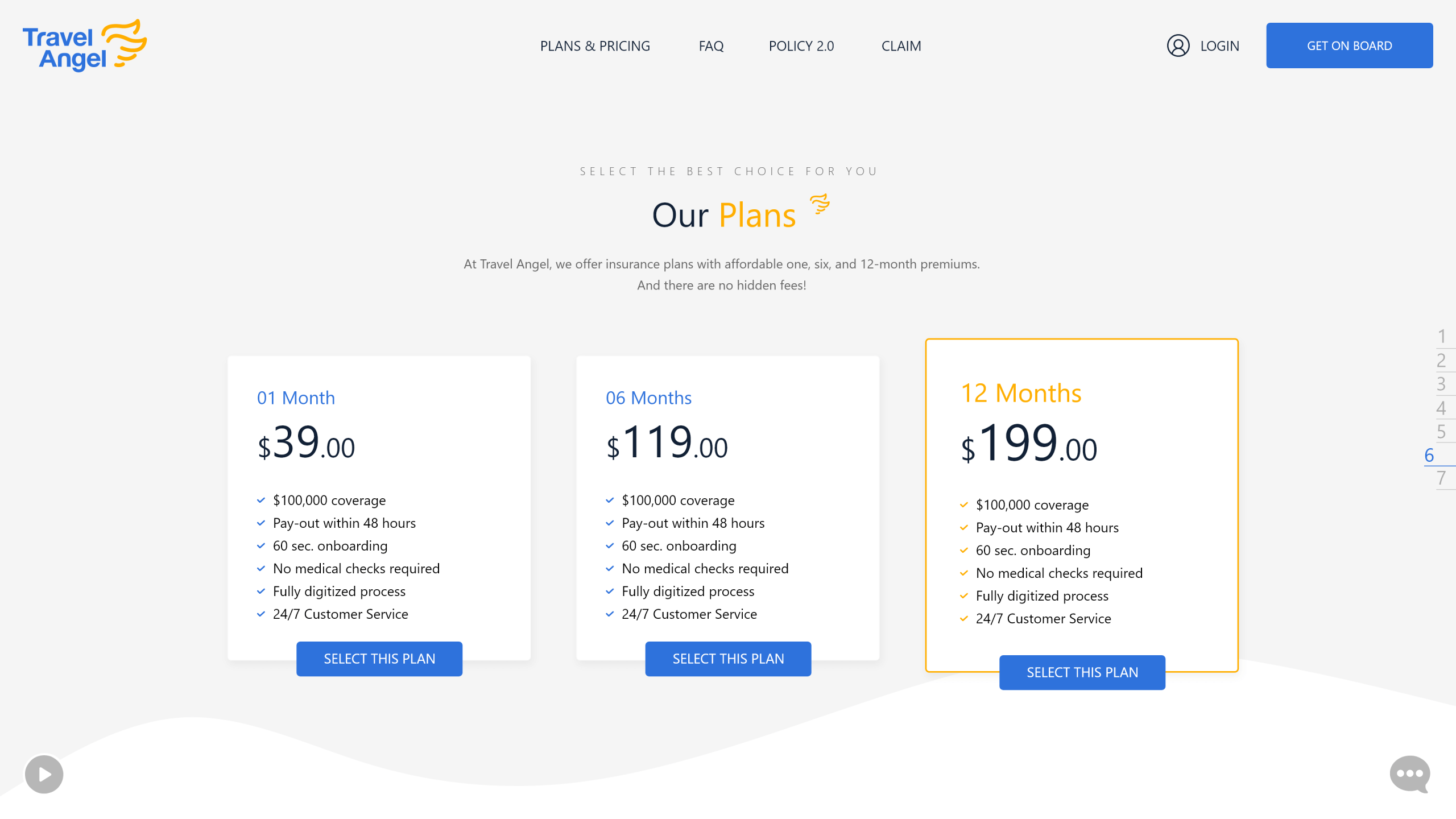The height and width of the screenshot is (819, 1456).
Task: Click the wing icon beside Our Plans
Action: point(820,204)
